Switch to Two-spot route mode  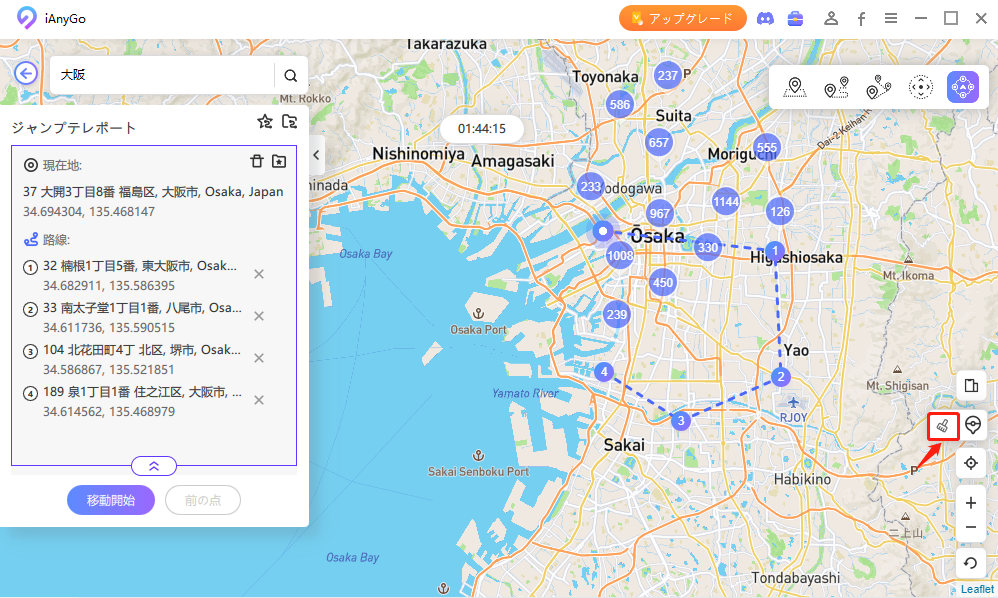pos(836,87)
